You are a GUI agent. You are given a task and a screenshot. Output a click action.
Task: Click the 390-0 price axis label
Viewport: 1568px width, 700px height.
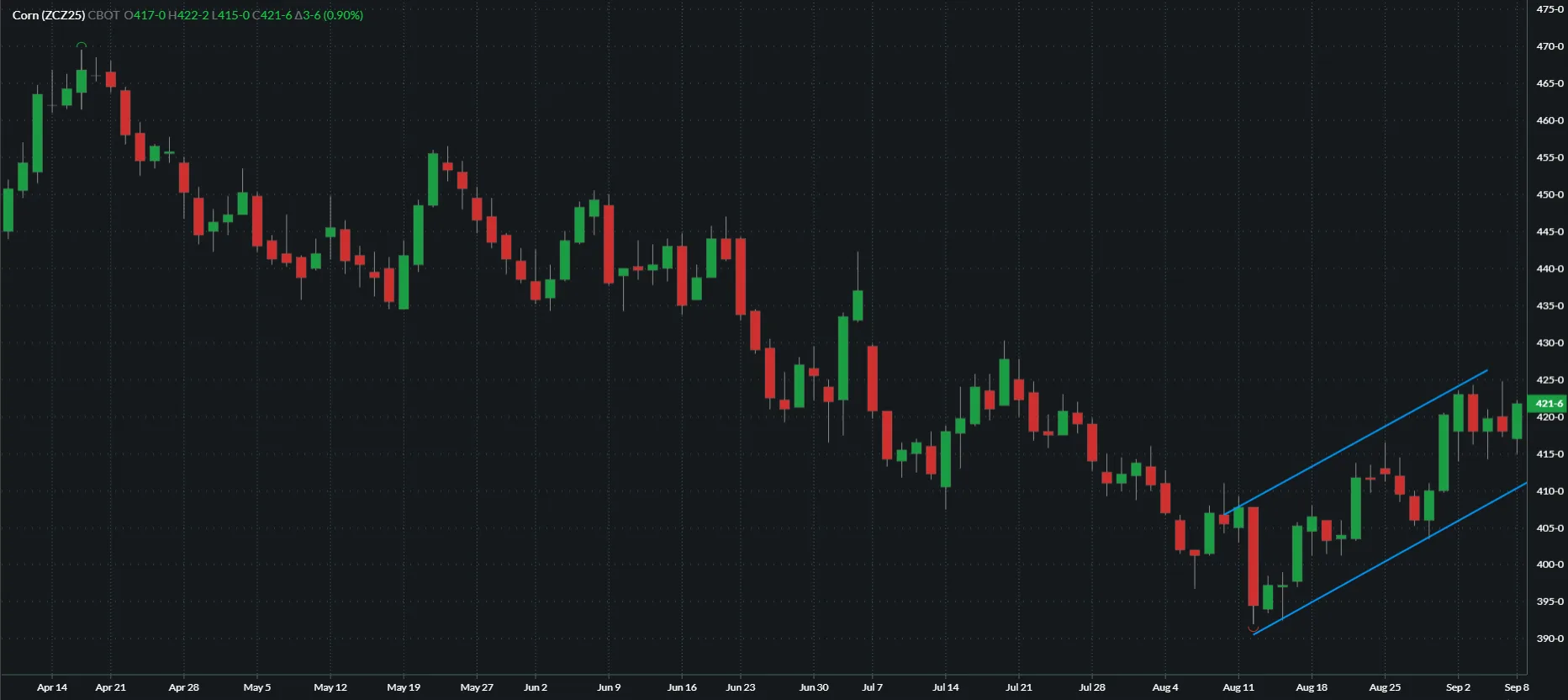[1550, 639]
